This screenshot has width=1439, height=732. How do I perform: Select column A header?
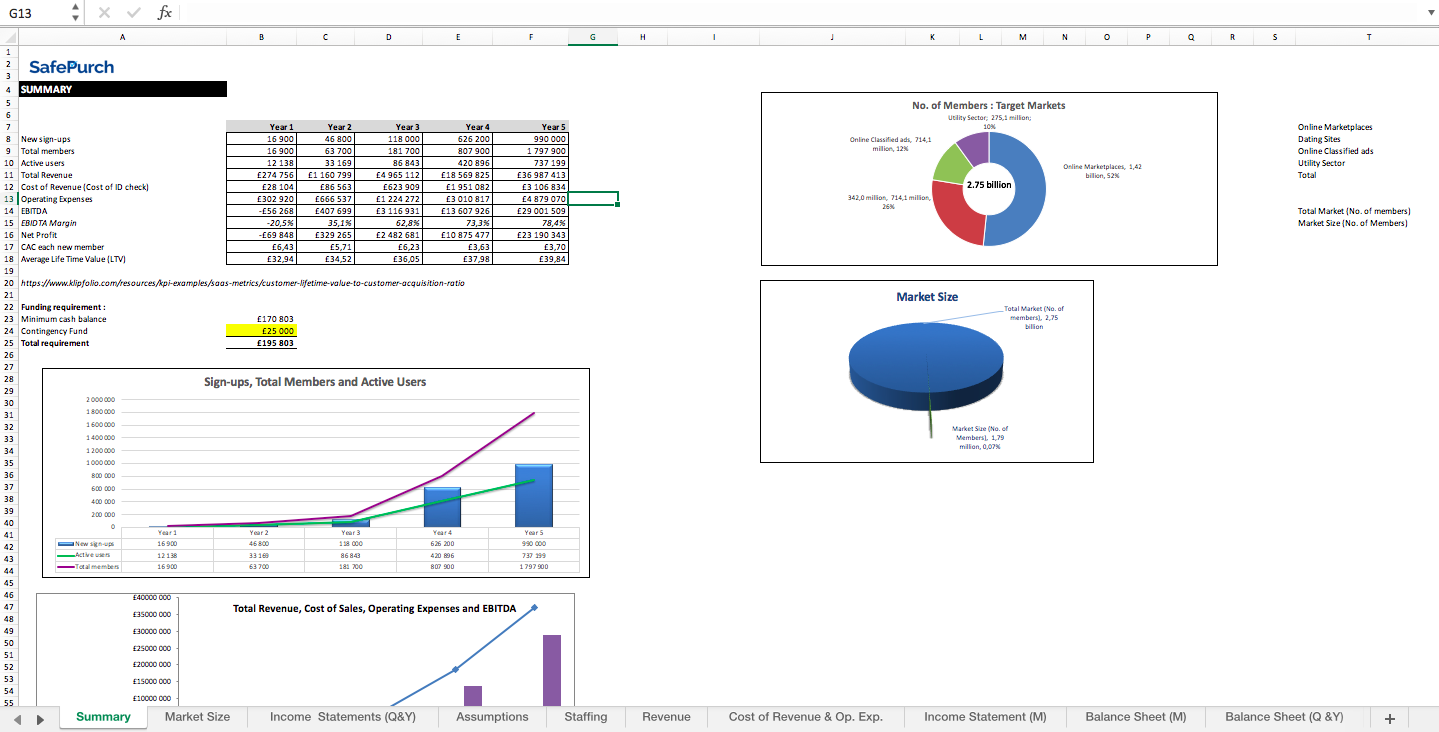[x=122, y=37]
